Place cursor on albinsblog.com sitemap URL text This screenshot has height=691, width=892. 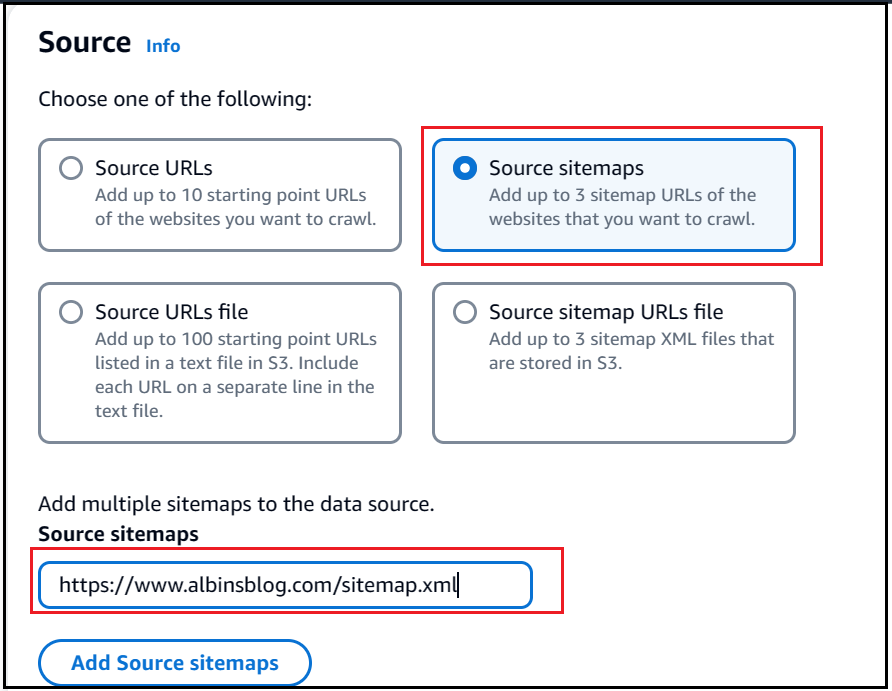[258, 585]
